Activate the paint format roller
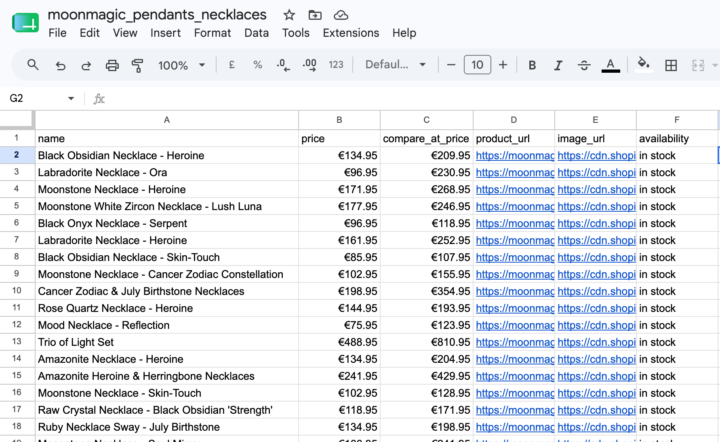Viewport: 720px width, 442px height. pos(137,65)
